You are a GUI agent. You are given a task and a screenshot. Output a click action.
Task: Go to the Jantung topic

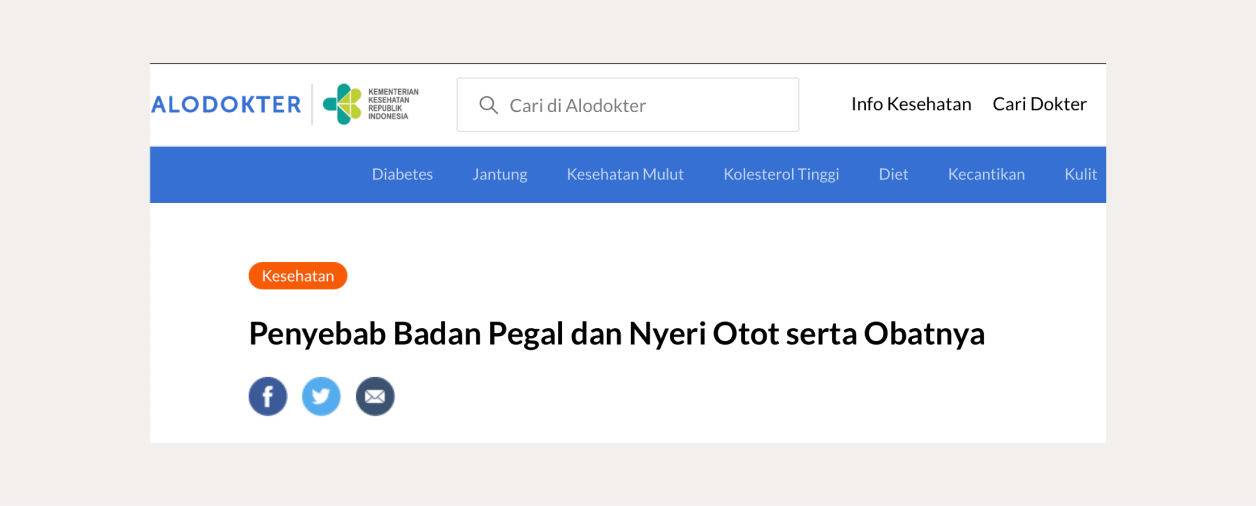point(500,174)
